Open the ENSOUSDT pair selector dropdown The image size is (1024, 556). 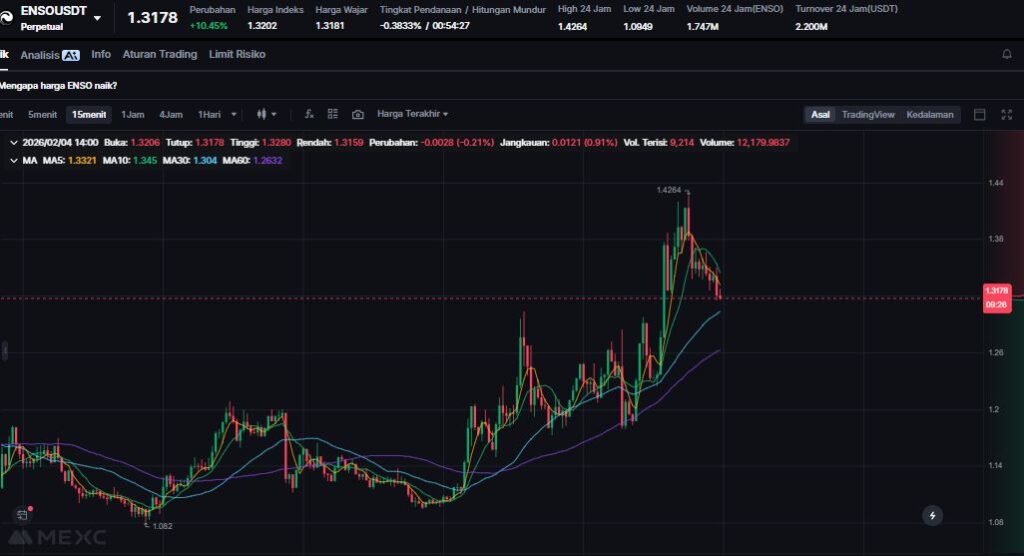tap(97, 18)
